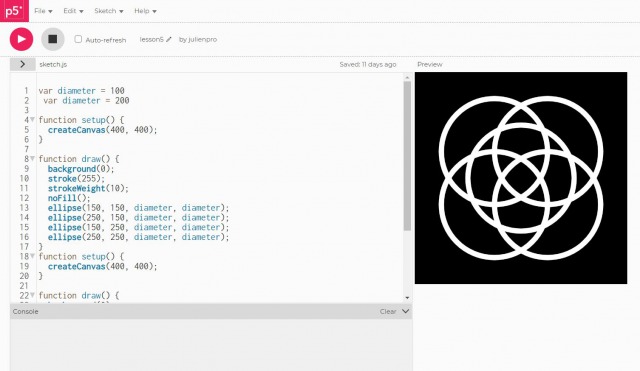Click the 'Saved: 11 days ago' status text

tap(368, 64)
